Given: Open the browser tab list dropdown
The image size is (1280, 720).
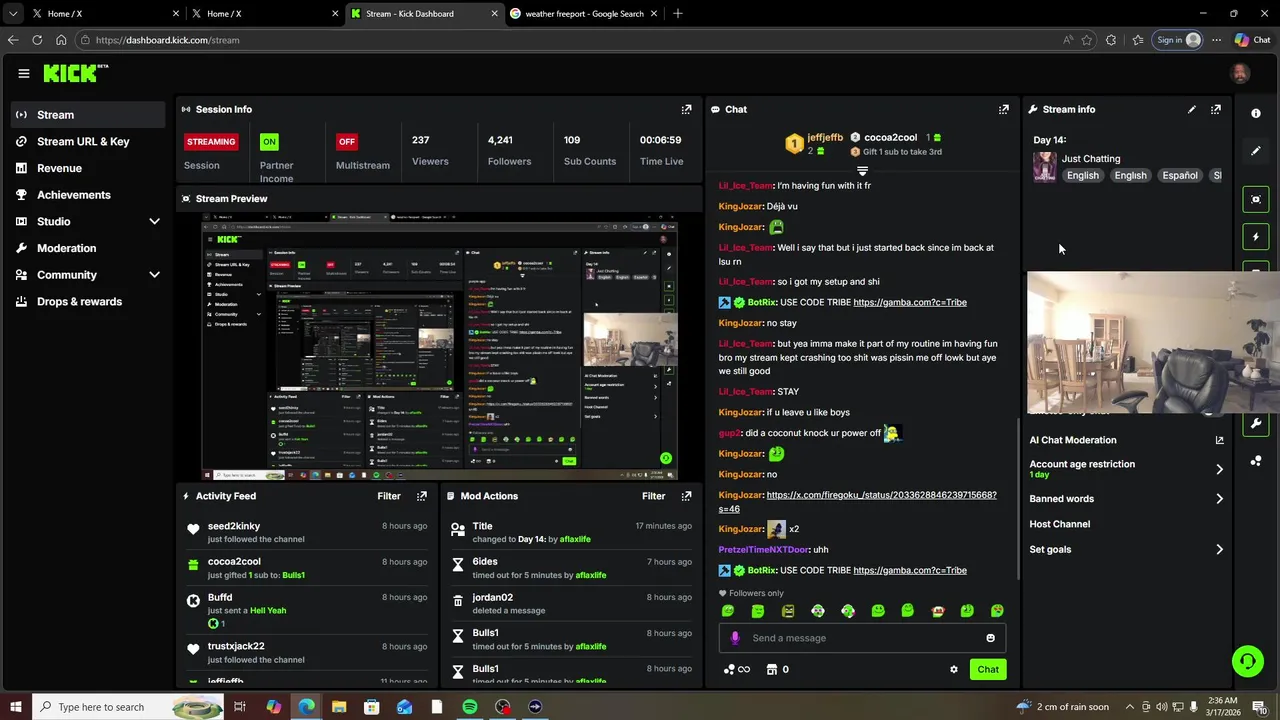Looking at the screenshot, I should click(x=13, y=14).
